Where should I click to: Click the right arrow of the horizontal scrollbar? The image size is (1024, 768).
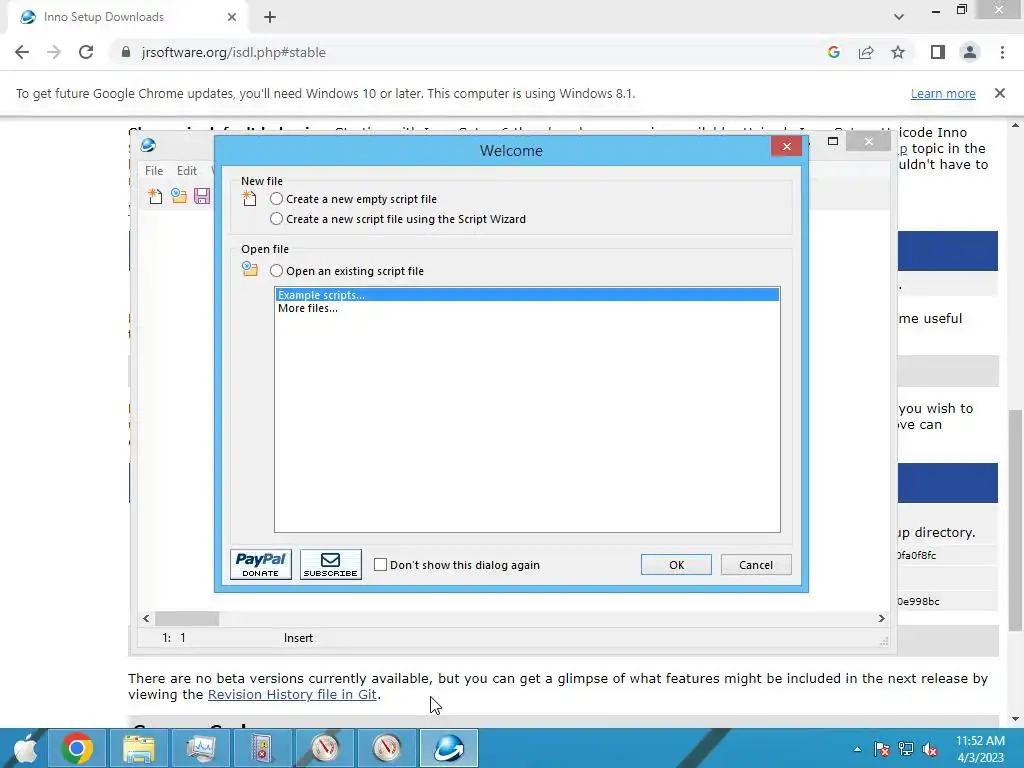coord(882,618)
